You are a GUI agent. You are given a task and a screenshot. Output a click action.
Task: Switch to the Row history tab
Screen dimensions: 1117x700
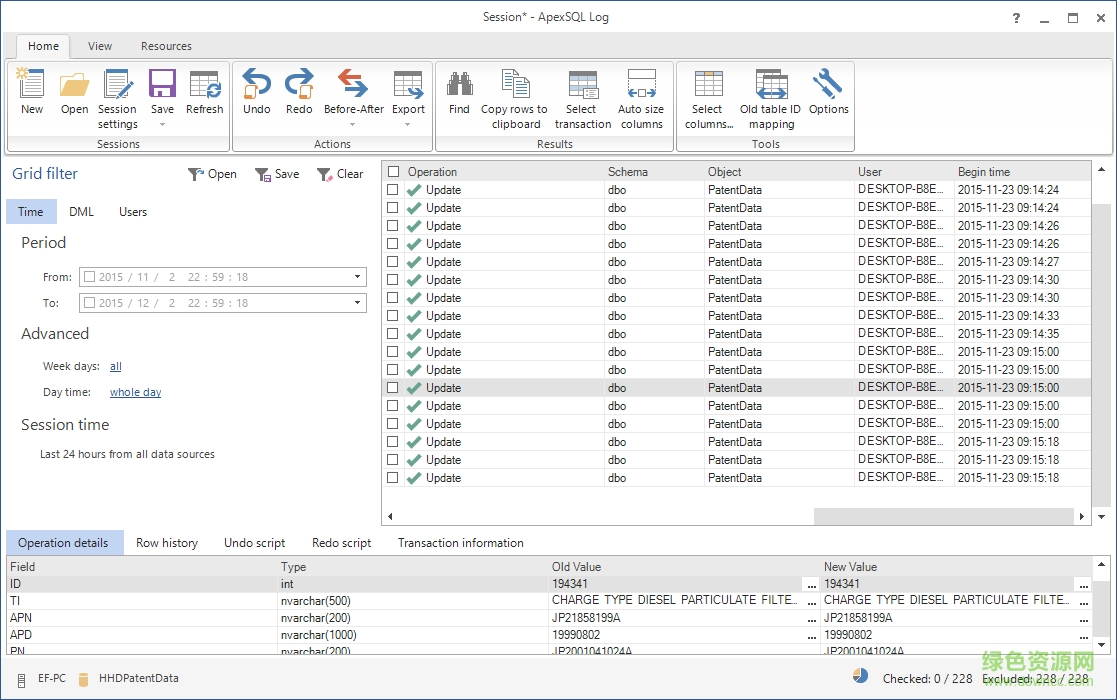tap(167, 543)
